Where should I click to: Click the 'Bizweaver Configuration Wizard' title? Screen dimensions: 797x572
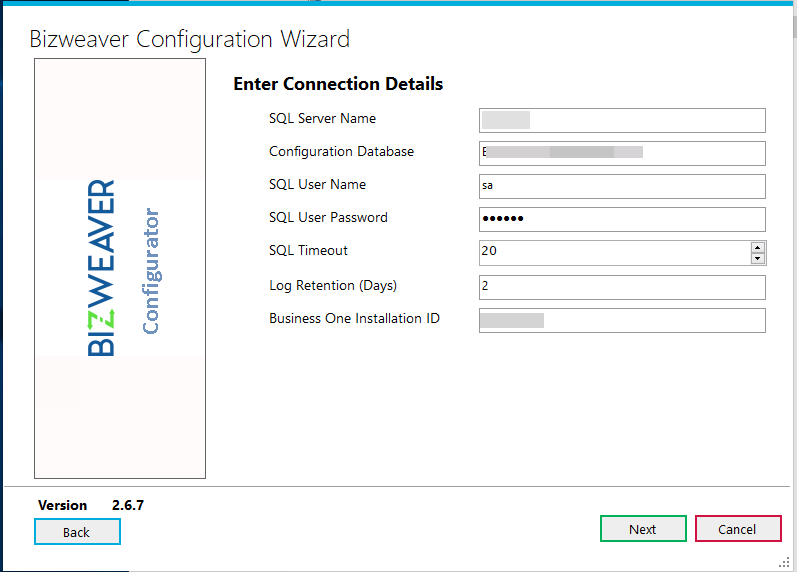tap(190, 40)
